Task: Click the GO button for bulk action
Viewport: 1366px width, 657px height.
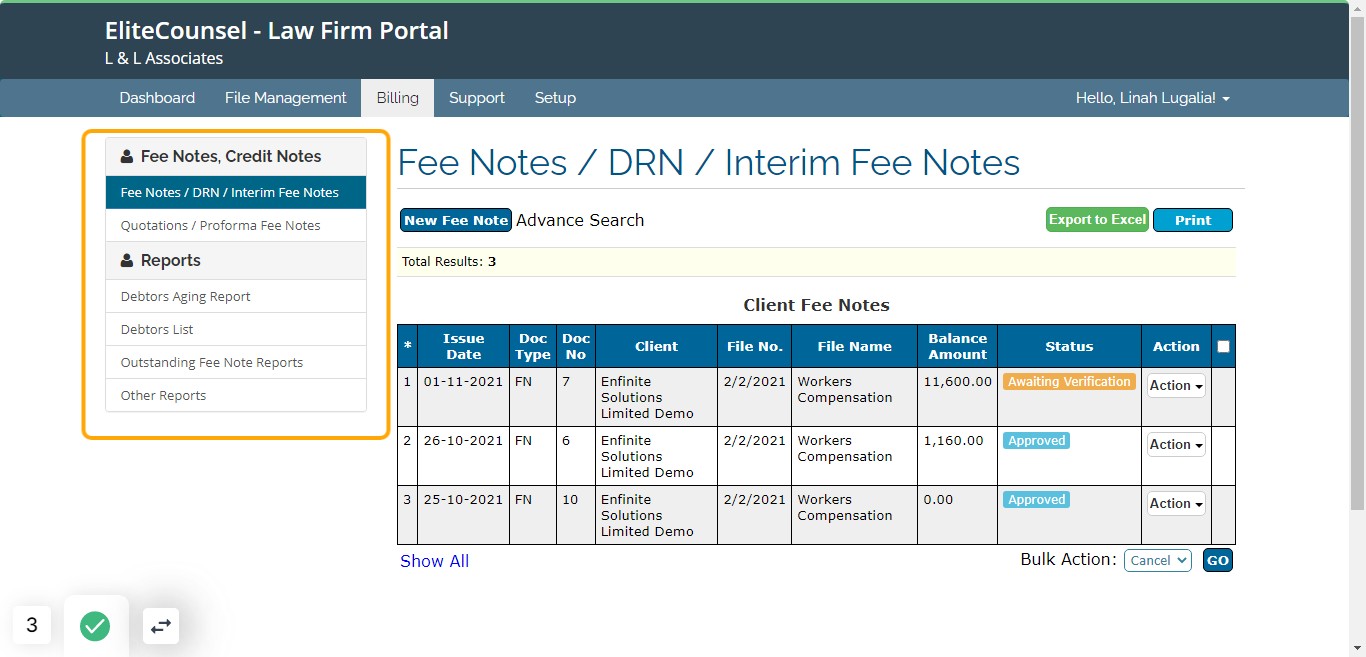Action: [x=1217, y=561]
